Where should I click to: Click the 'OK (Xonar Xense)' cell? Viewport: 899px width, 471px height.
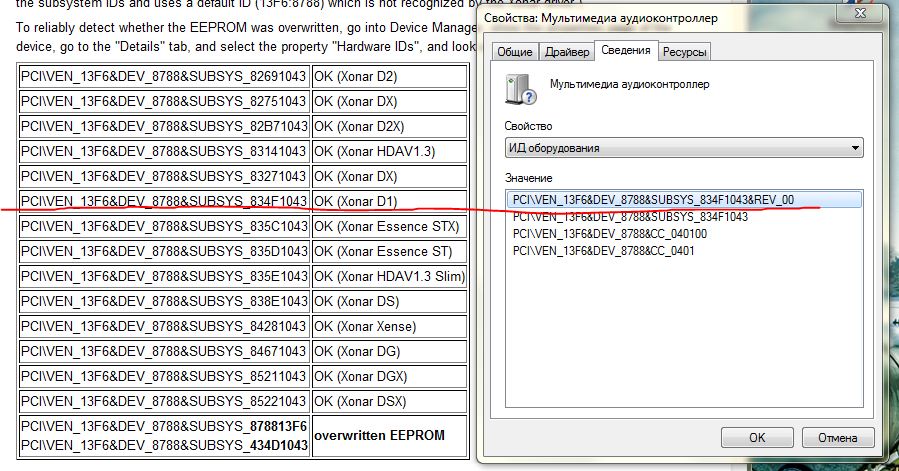coord(389,326)
